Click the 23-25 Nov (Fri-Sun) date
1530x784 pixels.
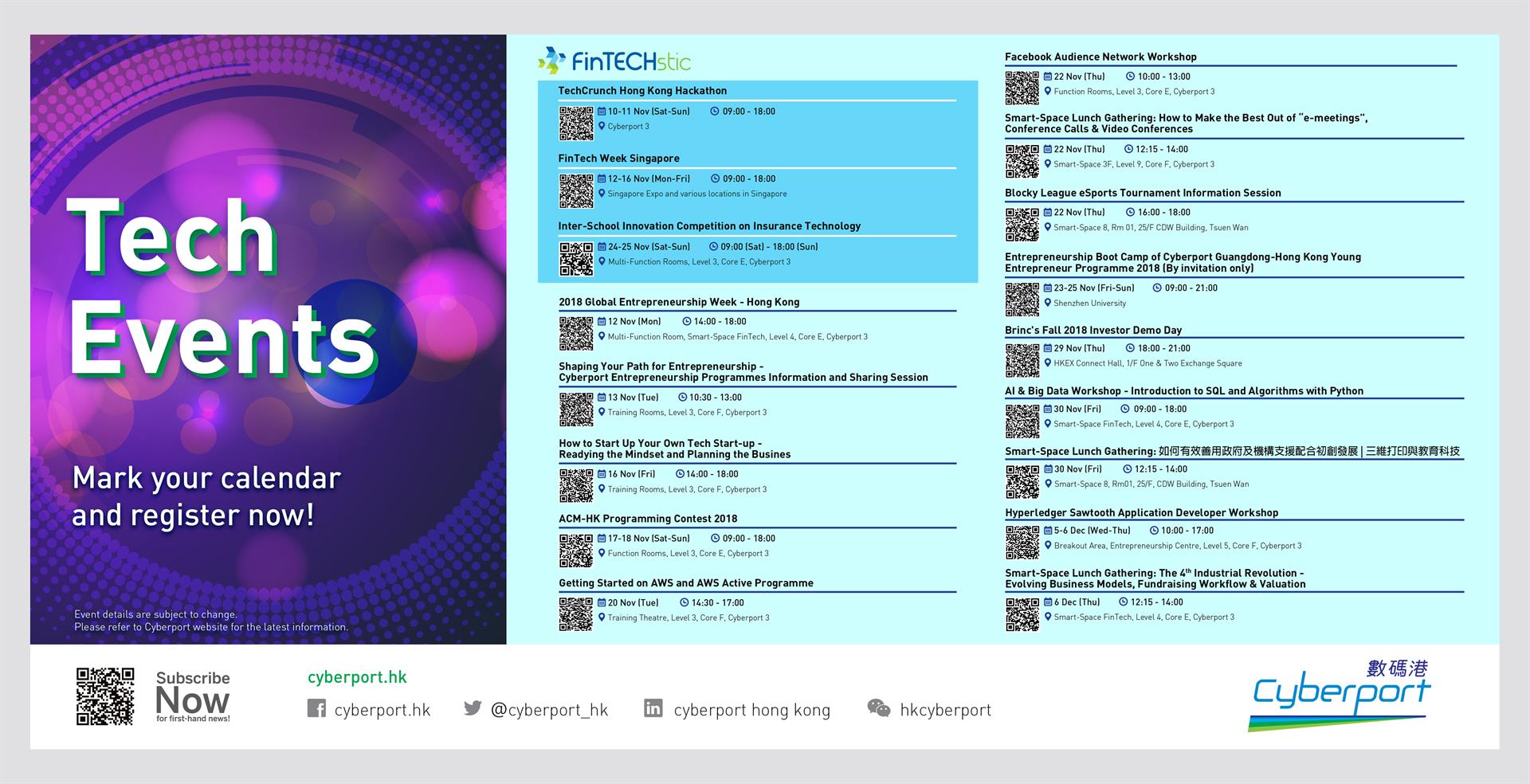[1093, 288]
